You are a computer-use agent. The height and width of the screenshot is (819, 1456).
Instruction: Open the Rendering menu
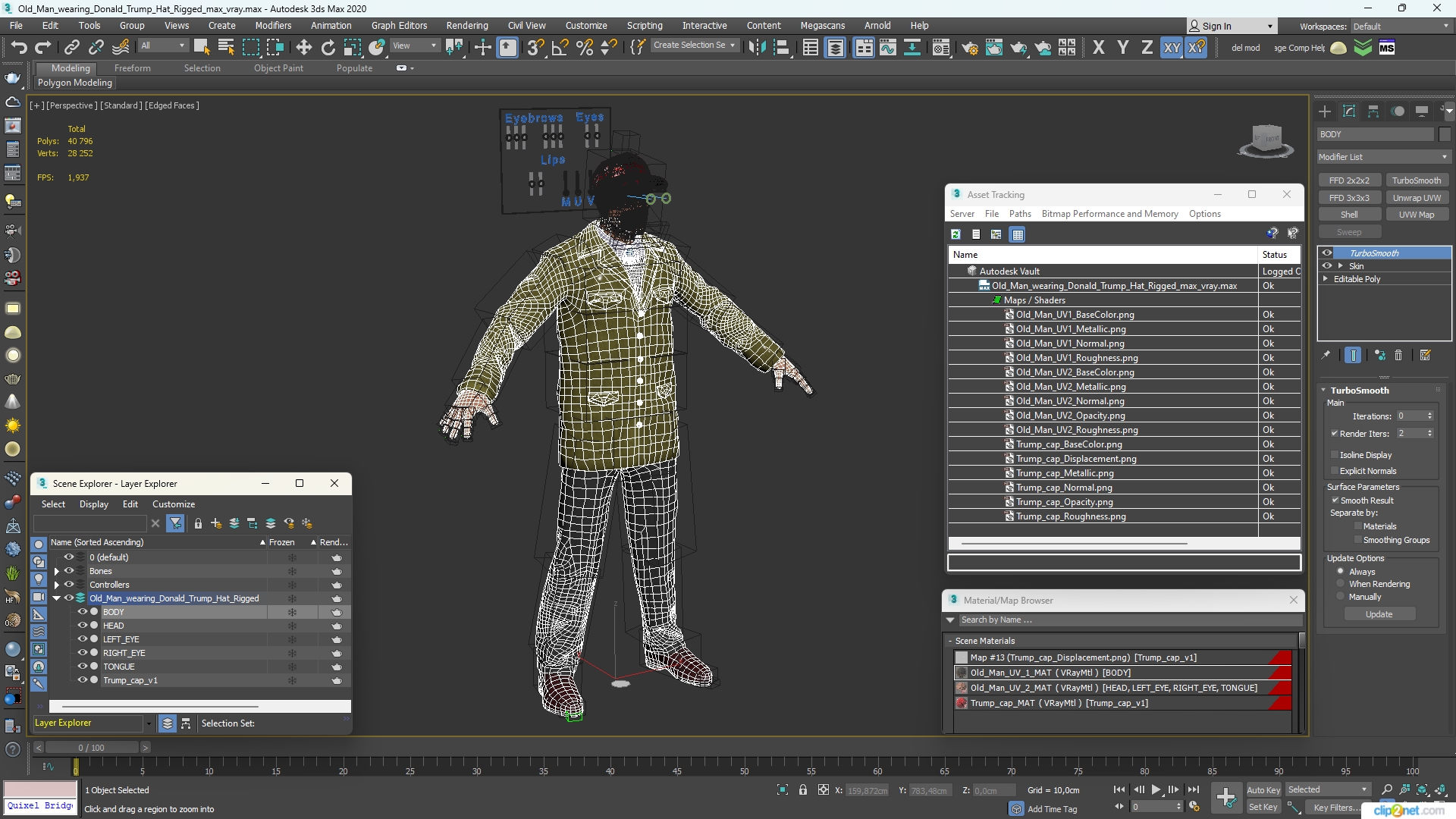pyautogui.click(x=467, y=25)
